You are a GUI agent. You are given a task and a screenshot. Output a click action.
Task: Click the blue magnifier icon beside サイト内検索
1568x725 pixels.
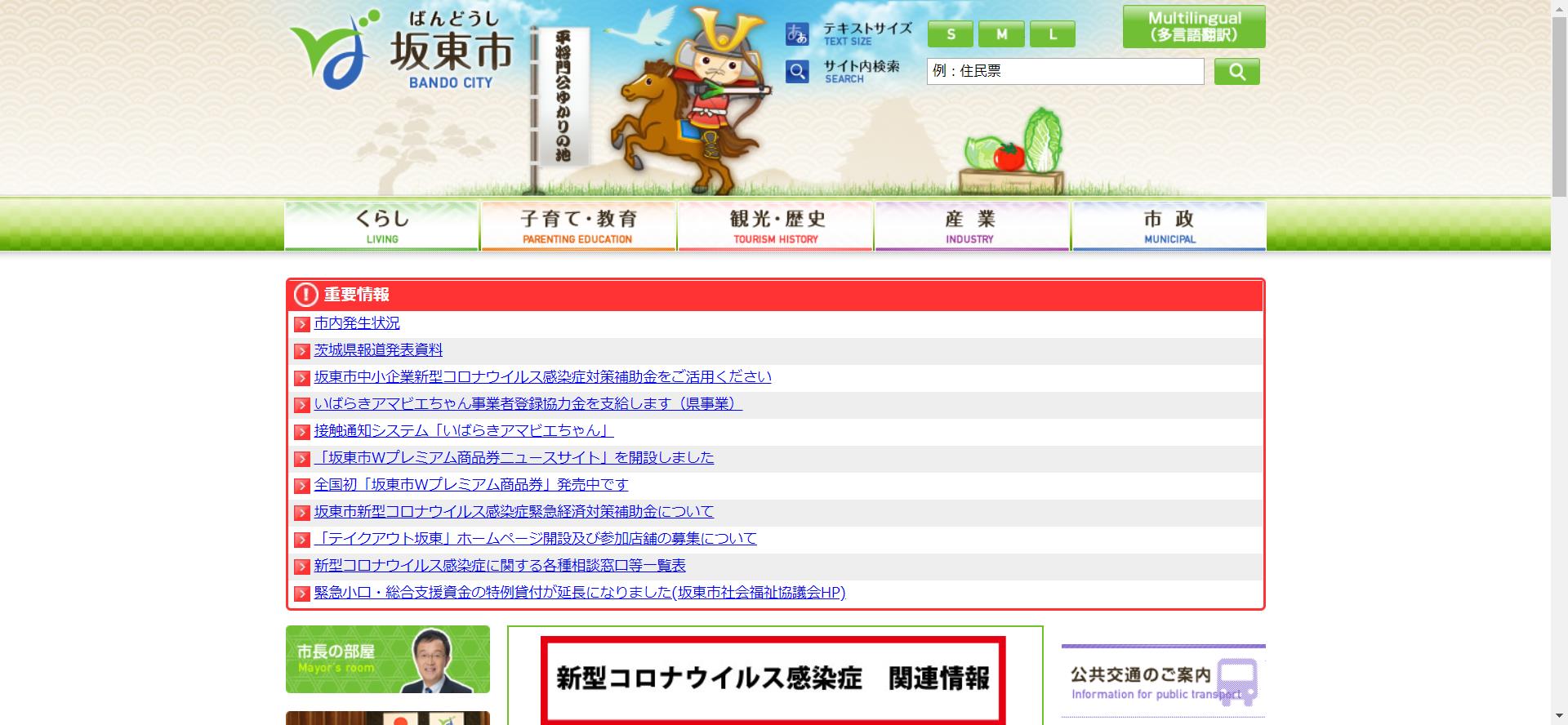(x=797, y=72)
